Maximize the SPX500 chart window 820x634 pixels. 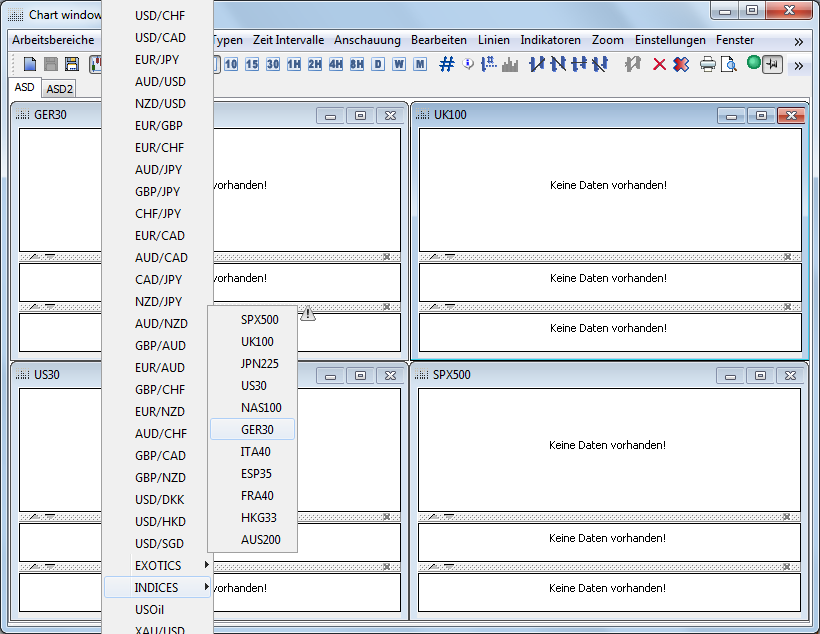[x=760, y=376]
